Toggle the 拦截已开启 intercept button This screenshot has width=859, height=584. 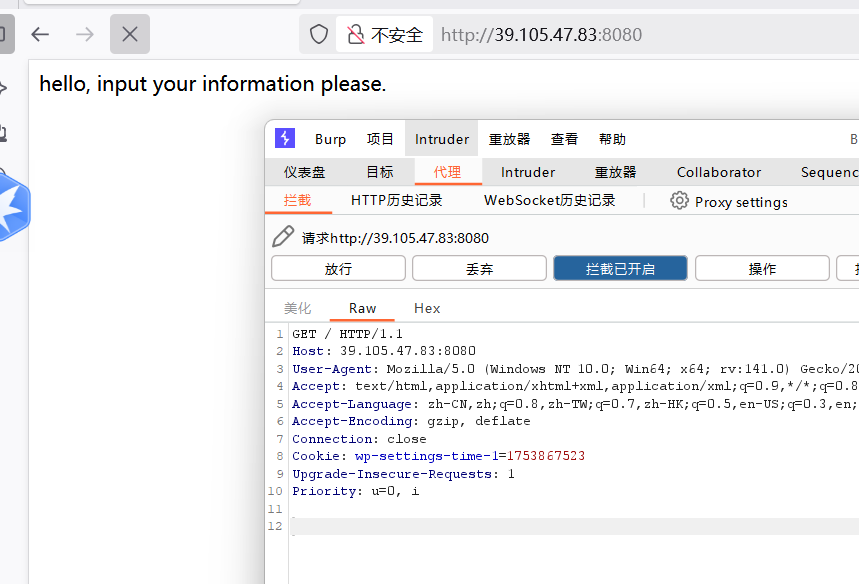620,268
